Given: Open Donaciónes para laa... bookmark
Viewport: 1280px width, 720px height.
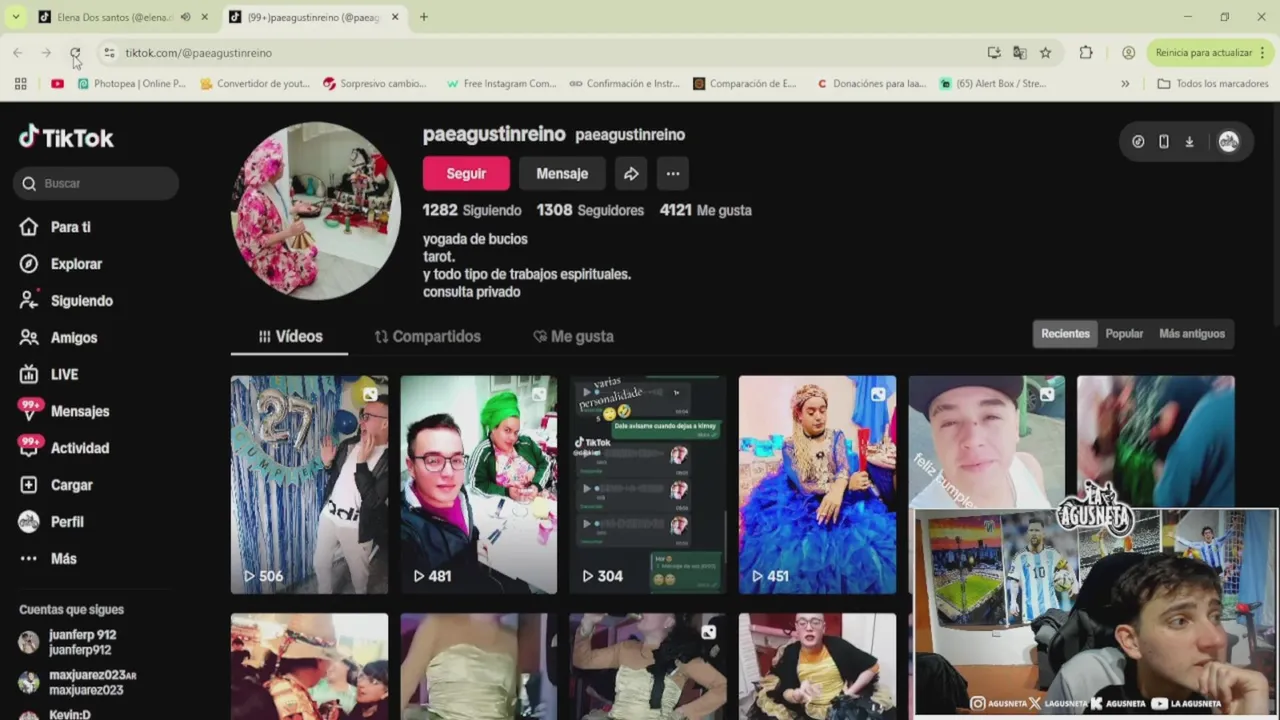Looking at the screenshot, I should coord(871,84).
